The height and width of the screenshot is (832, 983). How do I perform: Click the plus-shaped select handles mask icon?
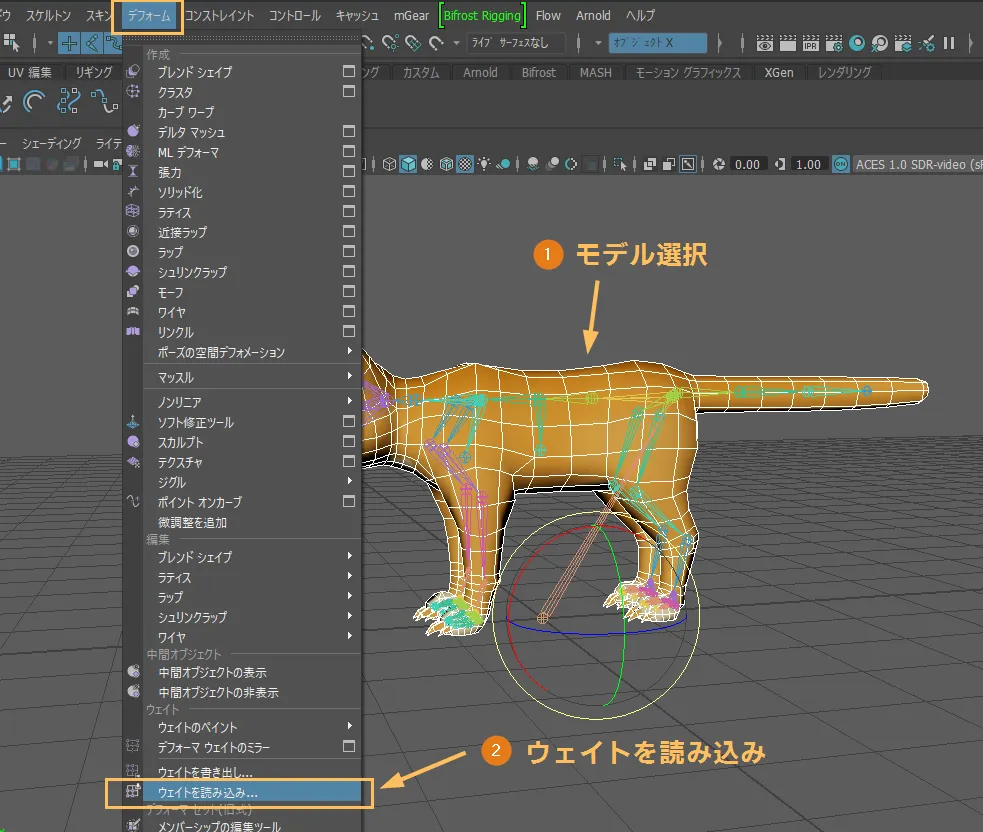tap(69, 43)
